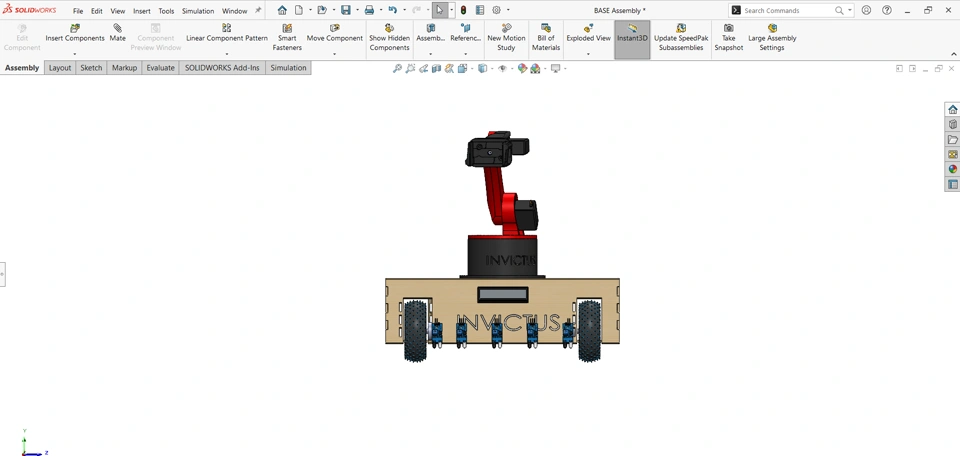960x456 pixels.
Task: Undo the last action
Action: [x=392, y=10]
